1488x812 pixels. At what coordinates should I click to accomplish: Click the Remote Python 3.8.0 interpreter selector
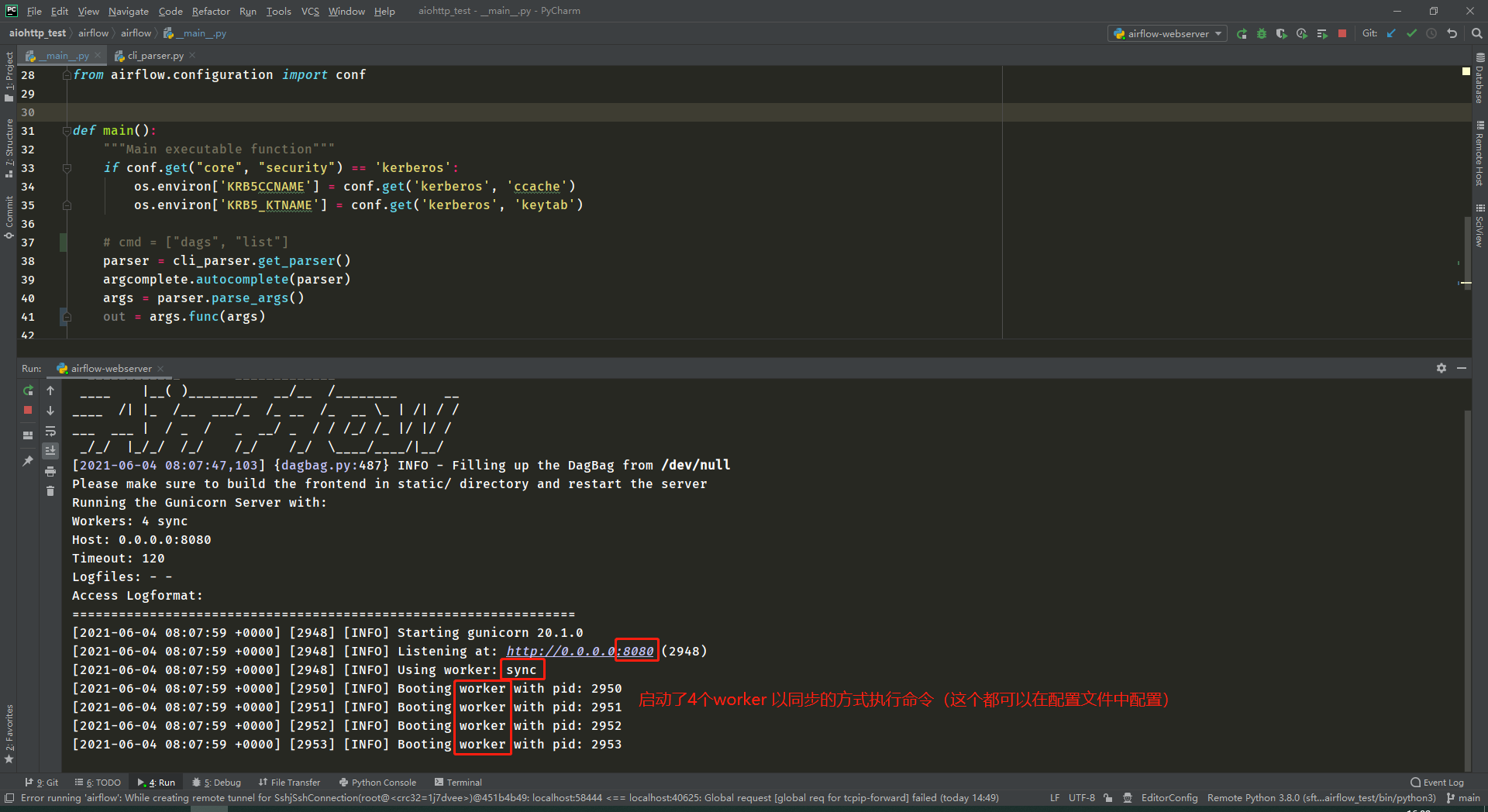(1321, 798)
